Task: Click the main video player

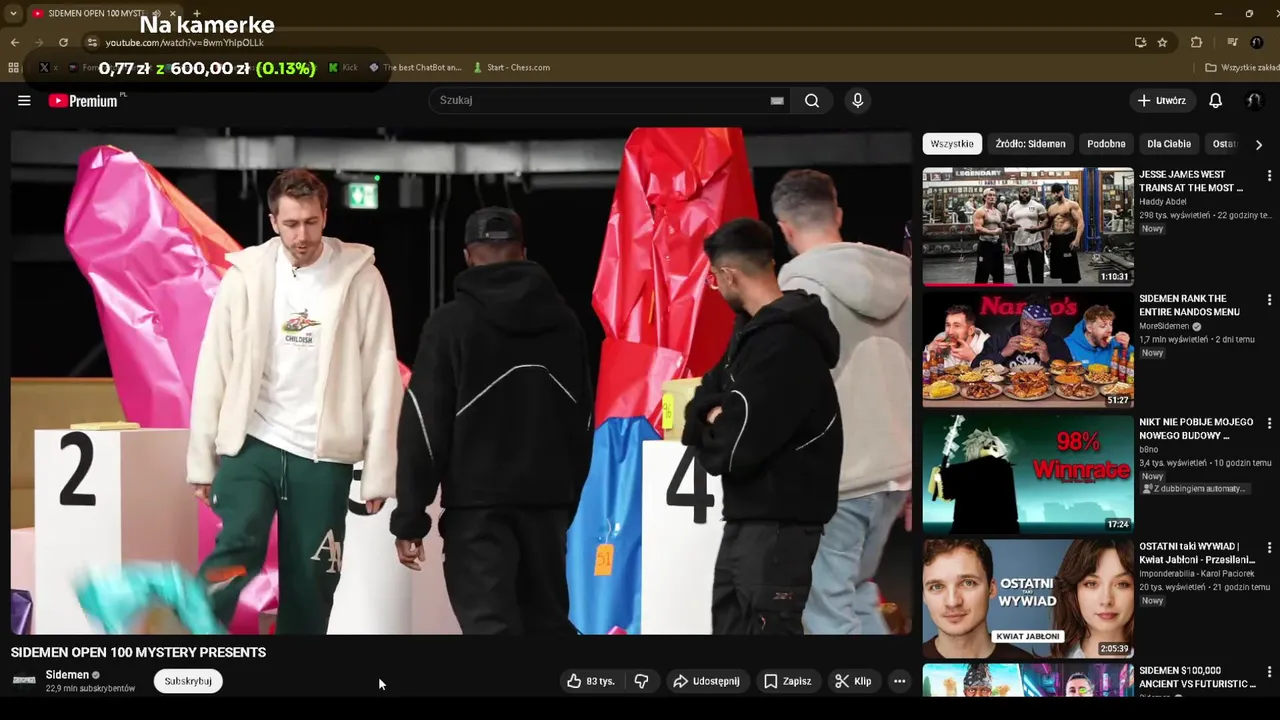Action: (x=461, y=381)
